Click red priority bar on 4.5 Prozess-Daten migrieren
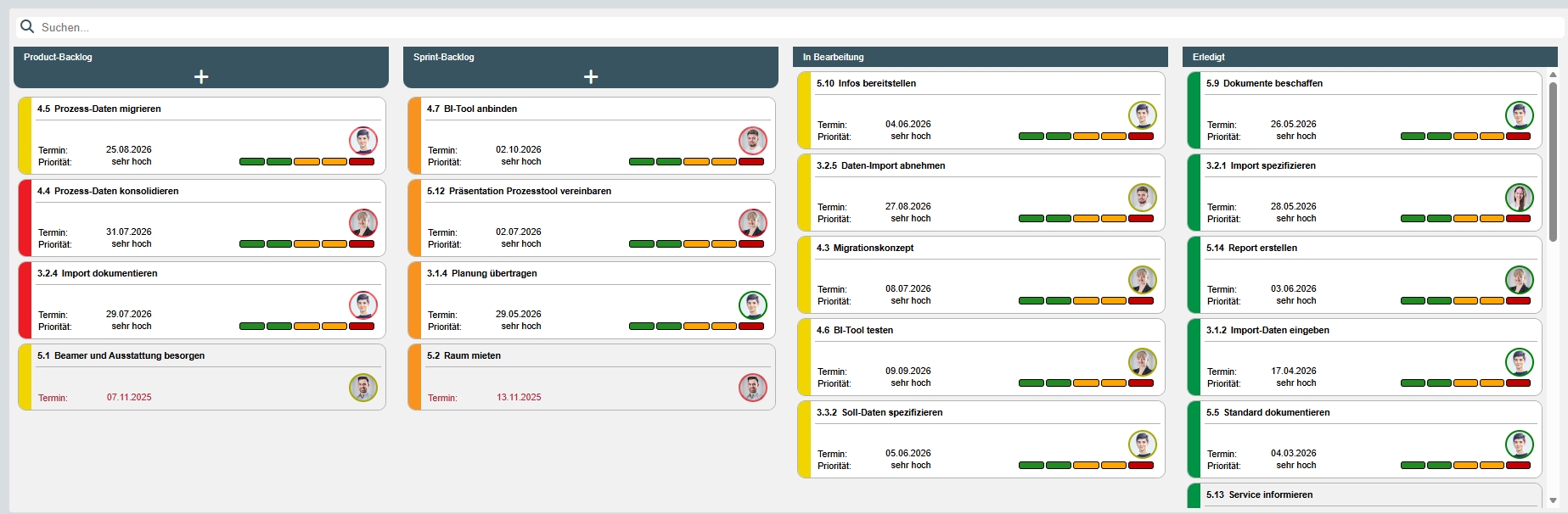 click(x=362, y=161)
